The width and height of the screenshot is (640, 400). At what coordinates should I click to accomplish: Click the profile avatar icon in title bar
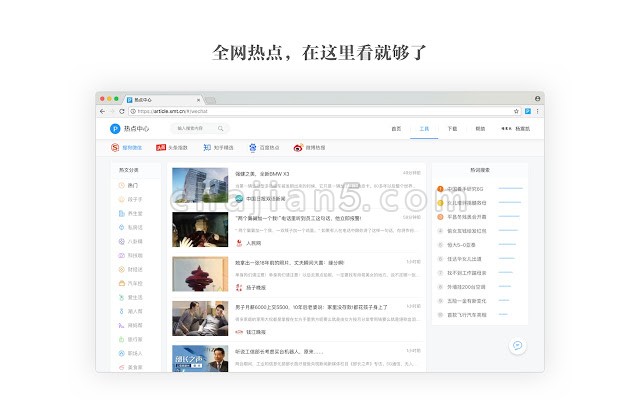coord(538,98)
